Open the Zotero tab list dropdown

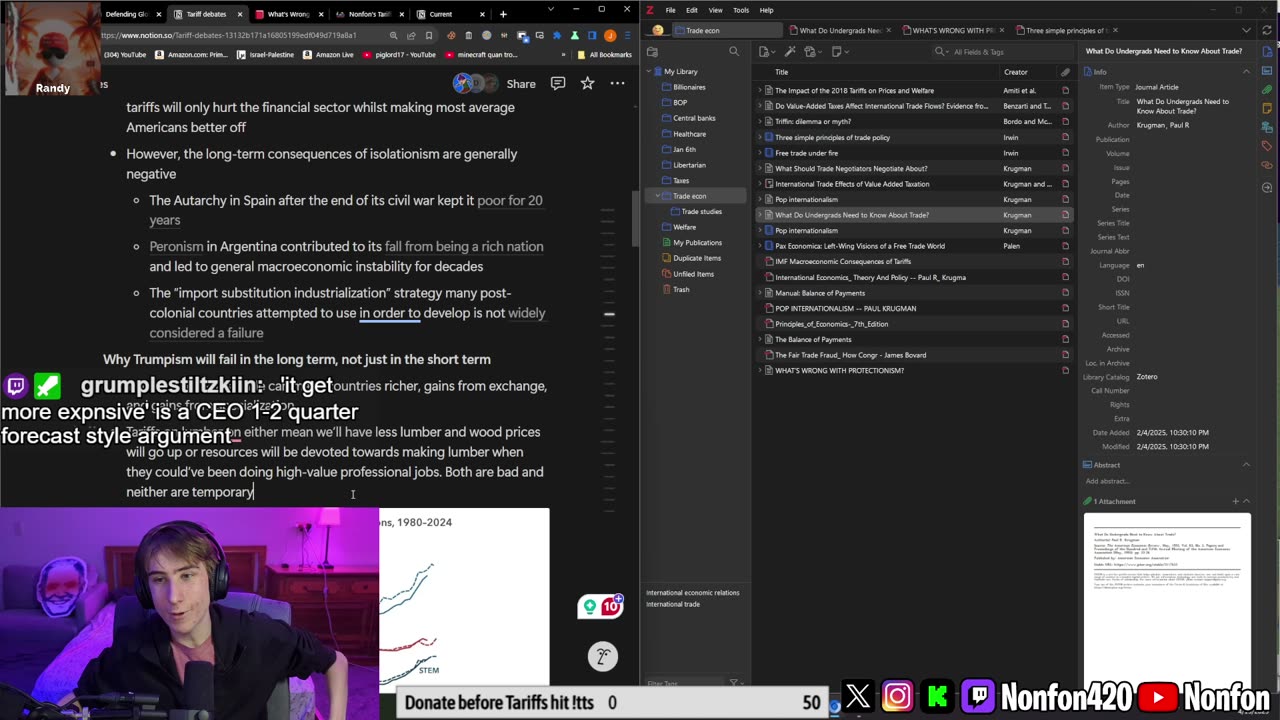pyautogui.click(x=1246, y=30)
